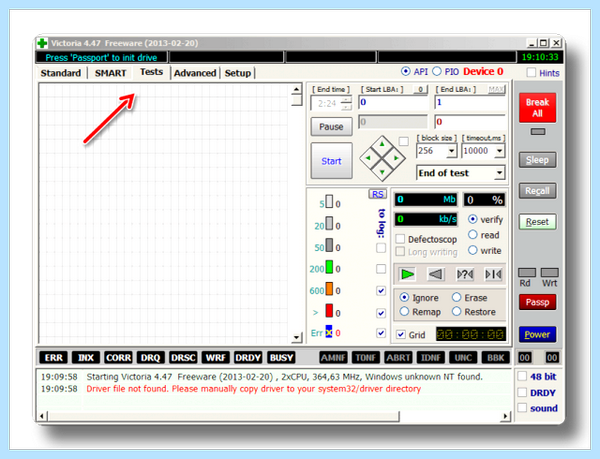Toggle log checkbox for Err blocks

click(x=381, y=332)
